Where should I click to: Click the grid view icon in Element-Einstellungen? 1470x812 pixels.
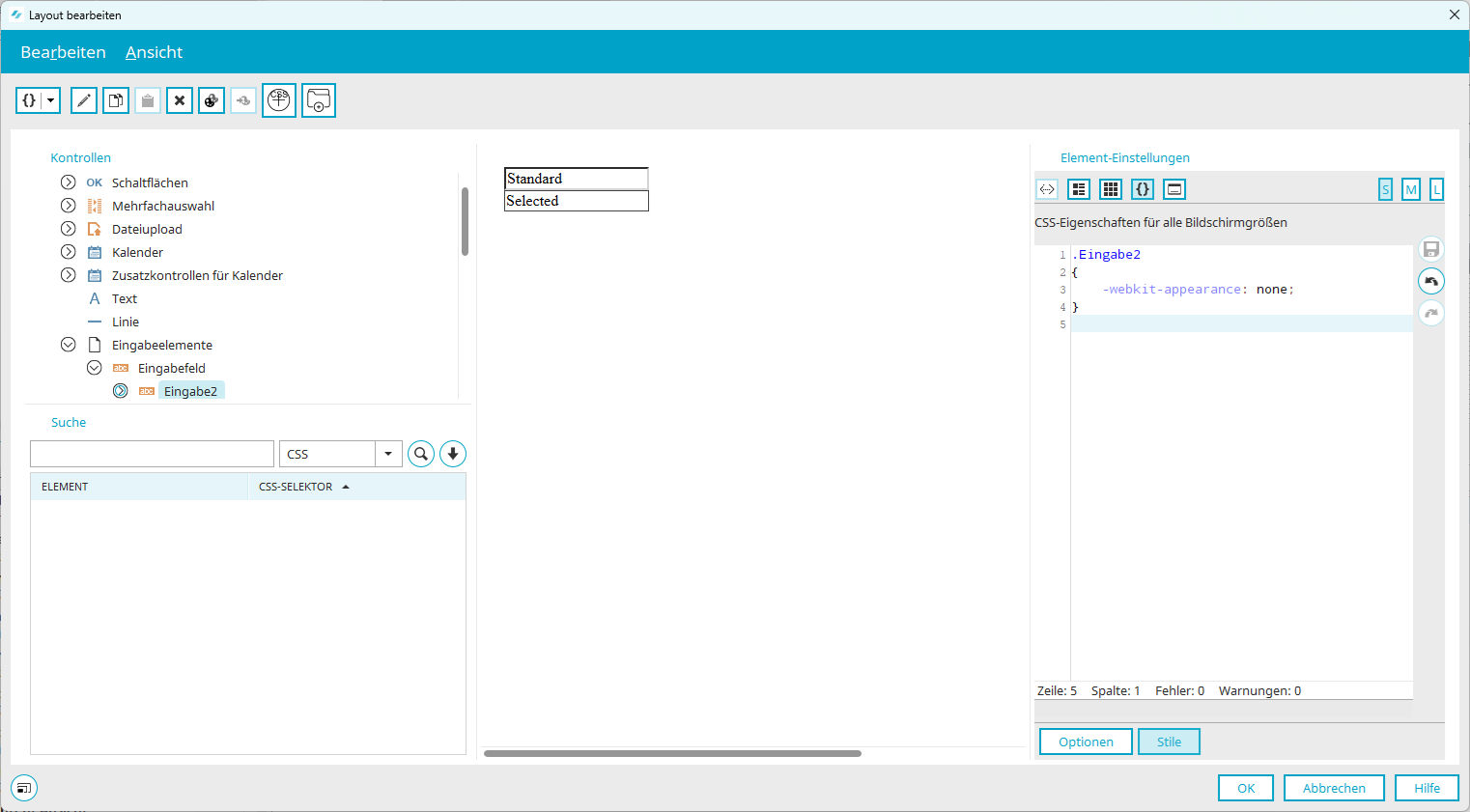coord(1111,189)
